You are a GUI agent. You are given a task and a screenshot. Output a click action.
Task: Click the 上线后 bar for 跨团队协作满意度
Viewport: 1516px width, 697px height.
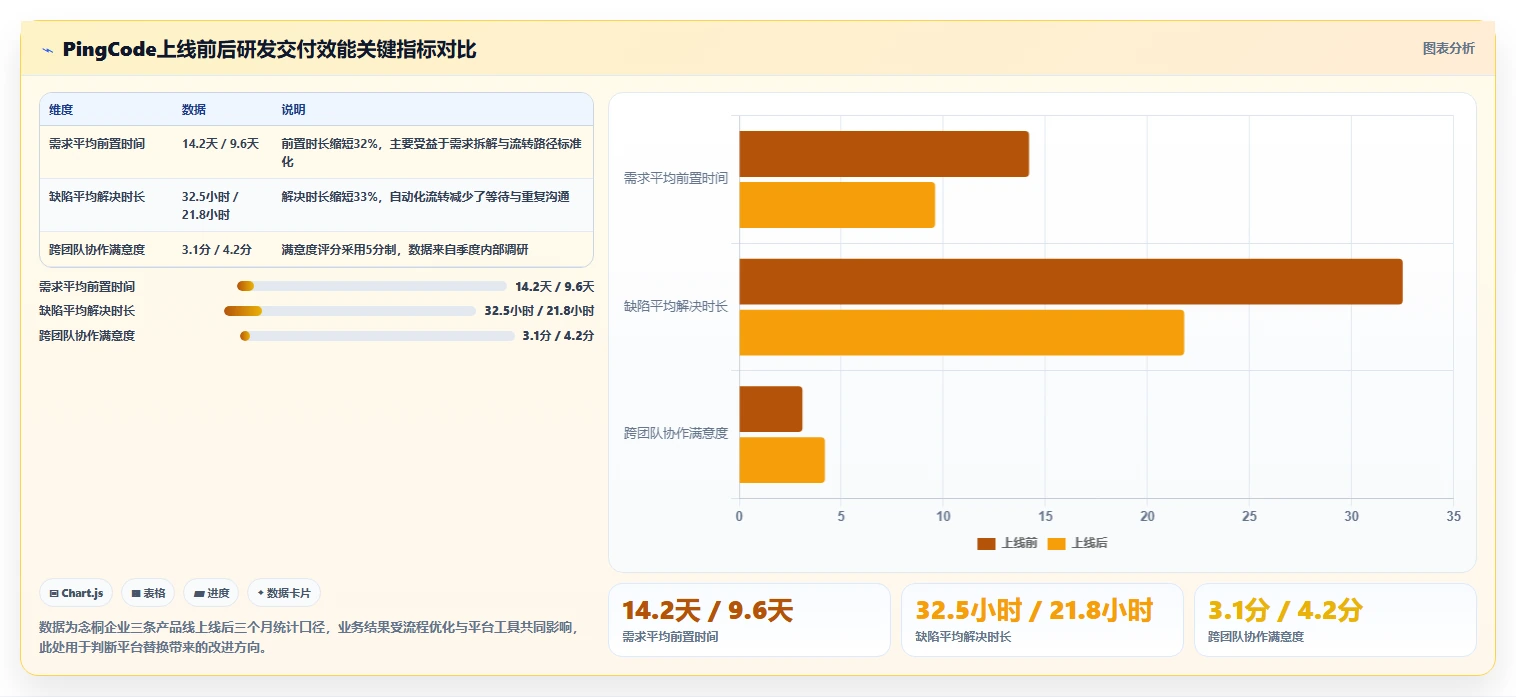click(782, 460)
